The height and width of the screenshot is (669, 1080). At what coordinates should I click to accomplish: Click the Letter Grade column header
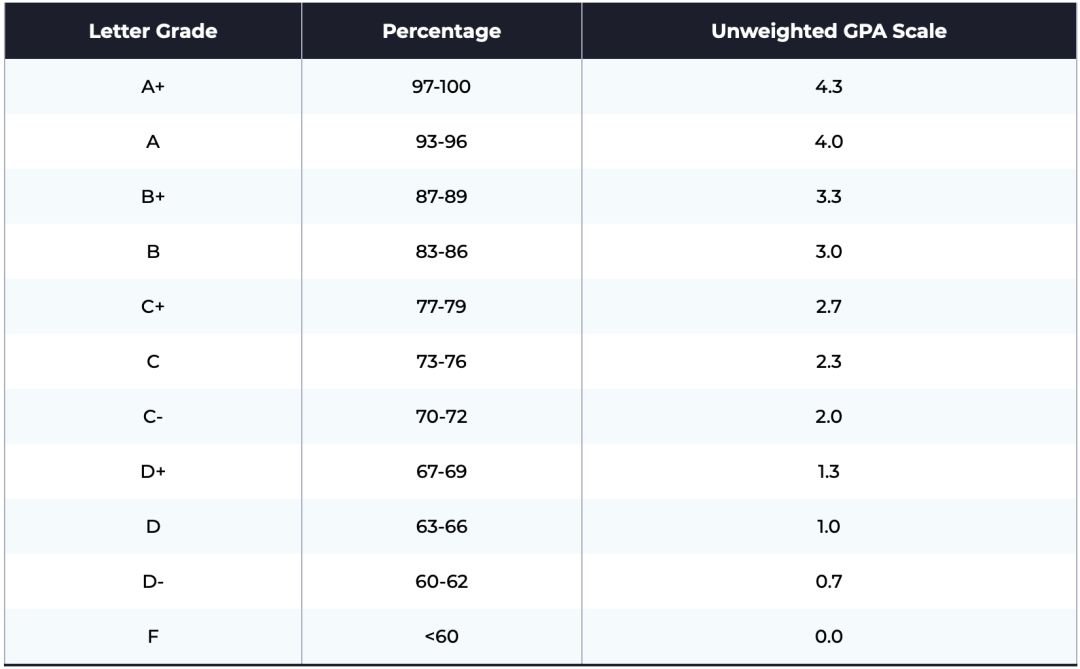pyautogui.click(x=153, y=31)
